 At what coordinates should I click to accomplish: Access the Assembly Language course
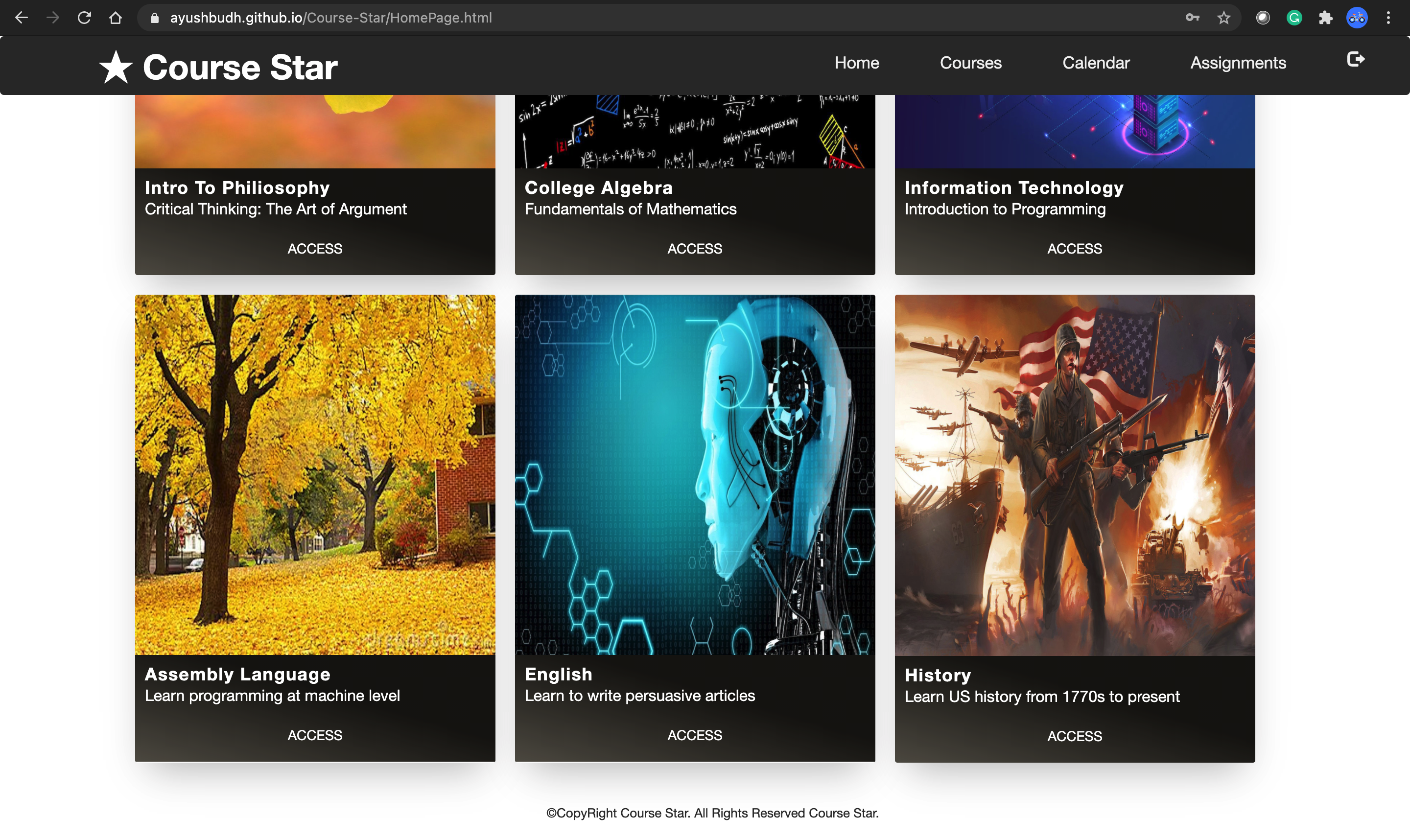pos(315,735)
